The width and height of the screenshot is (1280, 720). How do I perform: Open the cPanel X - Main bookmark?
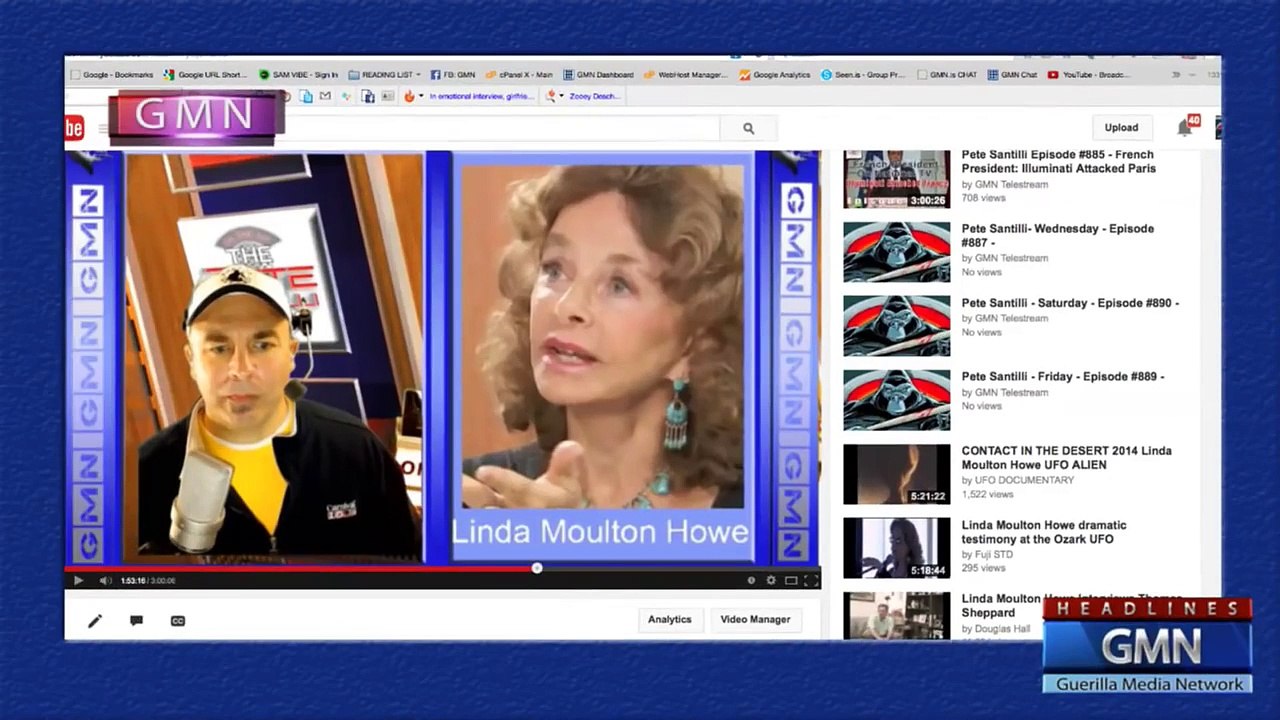click(519, 75)
